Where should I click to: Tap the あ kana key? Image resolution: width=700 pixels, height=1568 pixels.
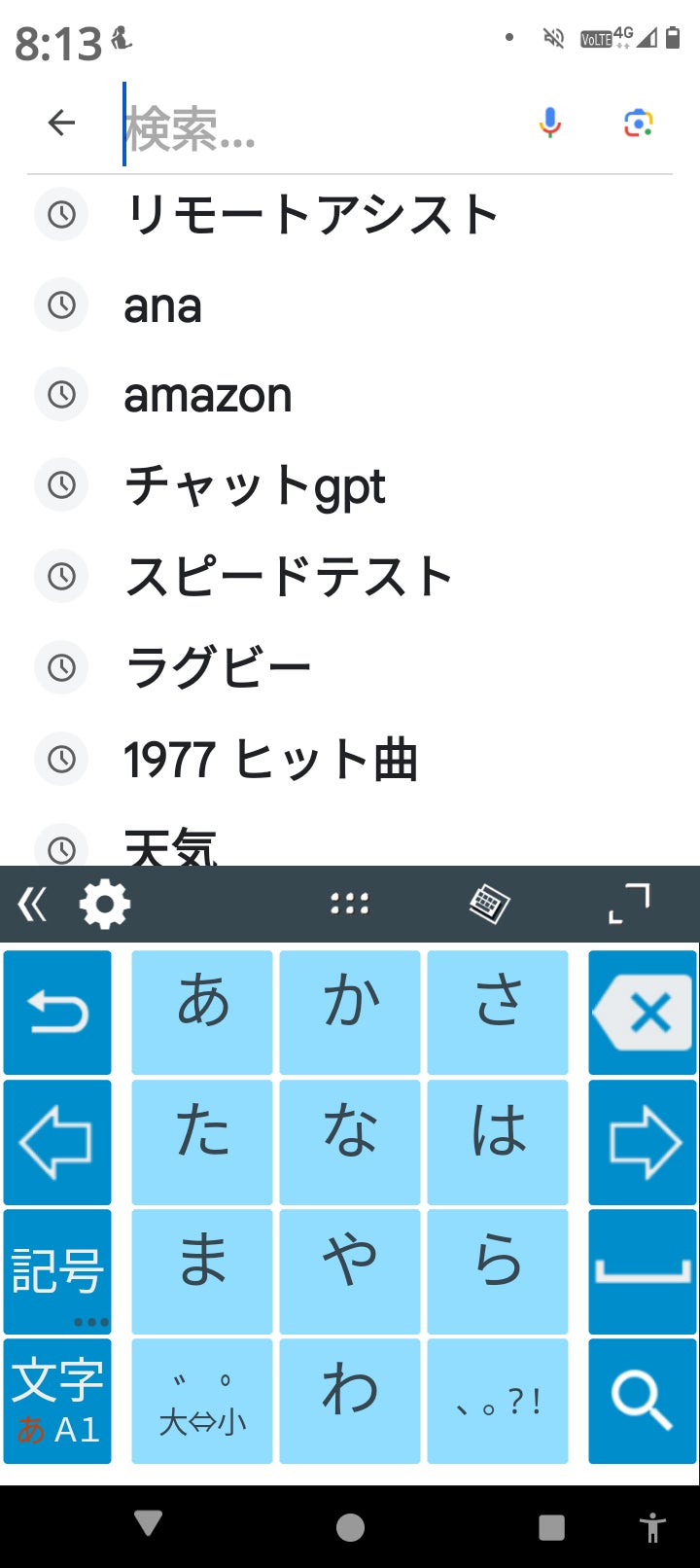(x=202, y=1013)
